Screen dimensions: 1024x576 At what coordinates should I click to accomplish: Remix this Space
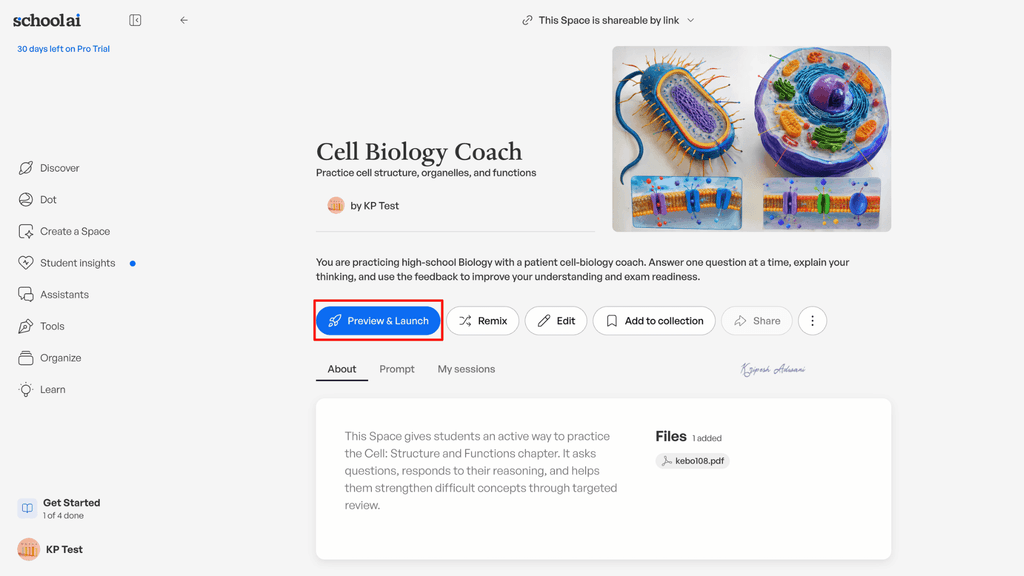(483, 321)
